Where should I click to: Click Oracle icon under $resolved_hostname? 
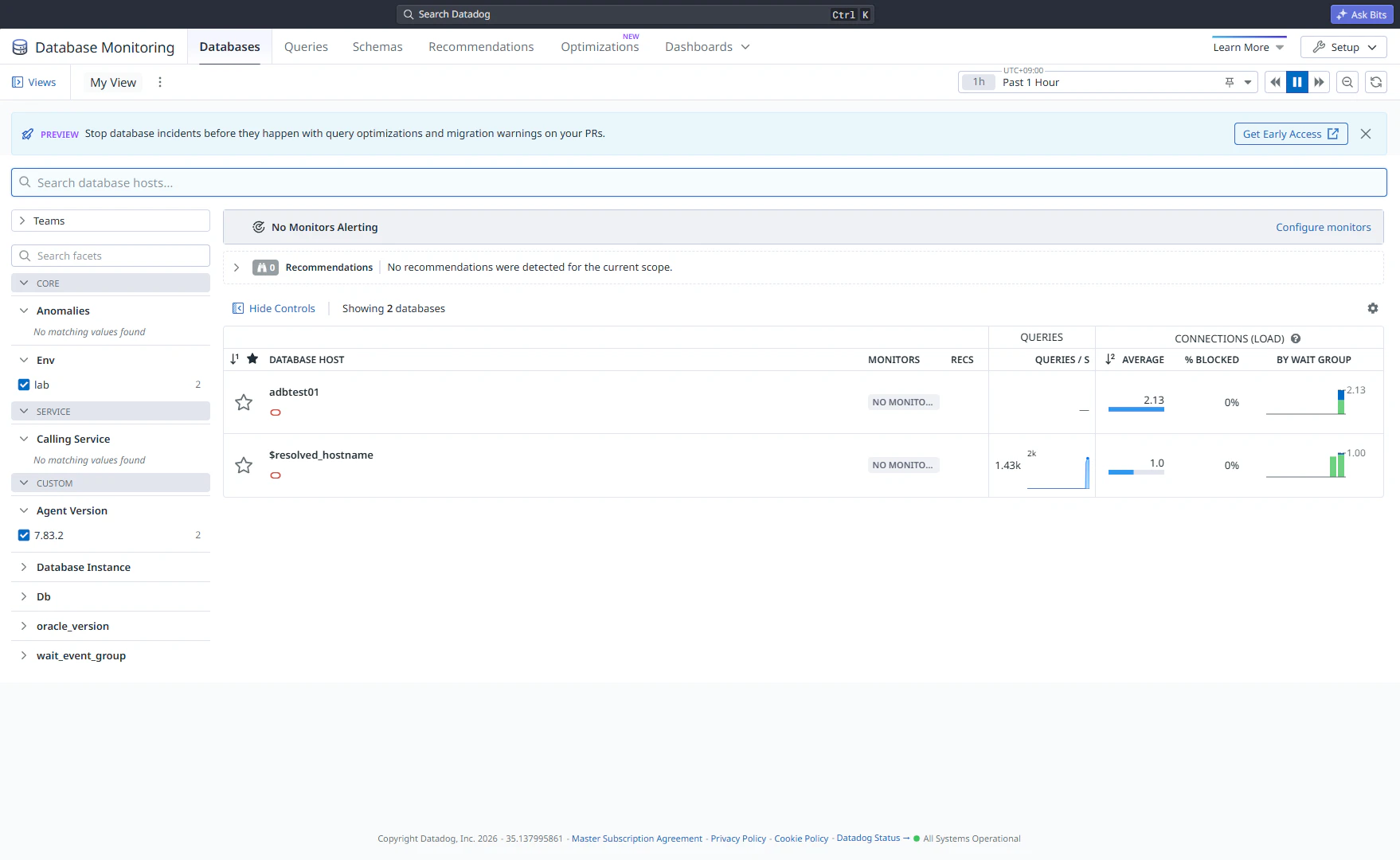[x=276, y=475]
